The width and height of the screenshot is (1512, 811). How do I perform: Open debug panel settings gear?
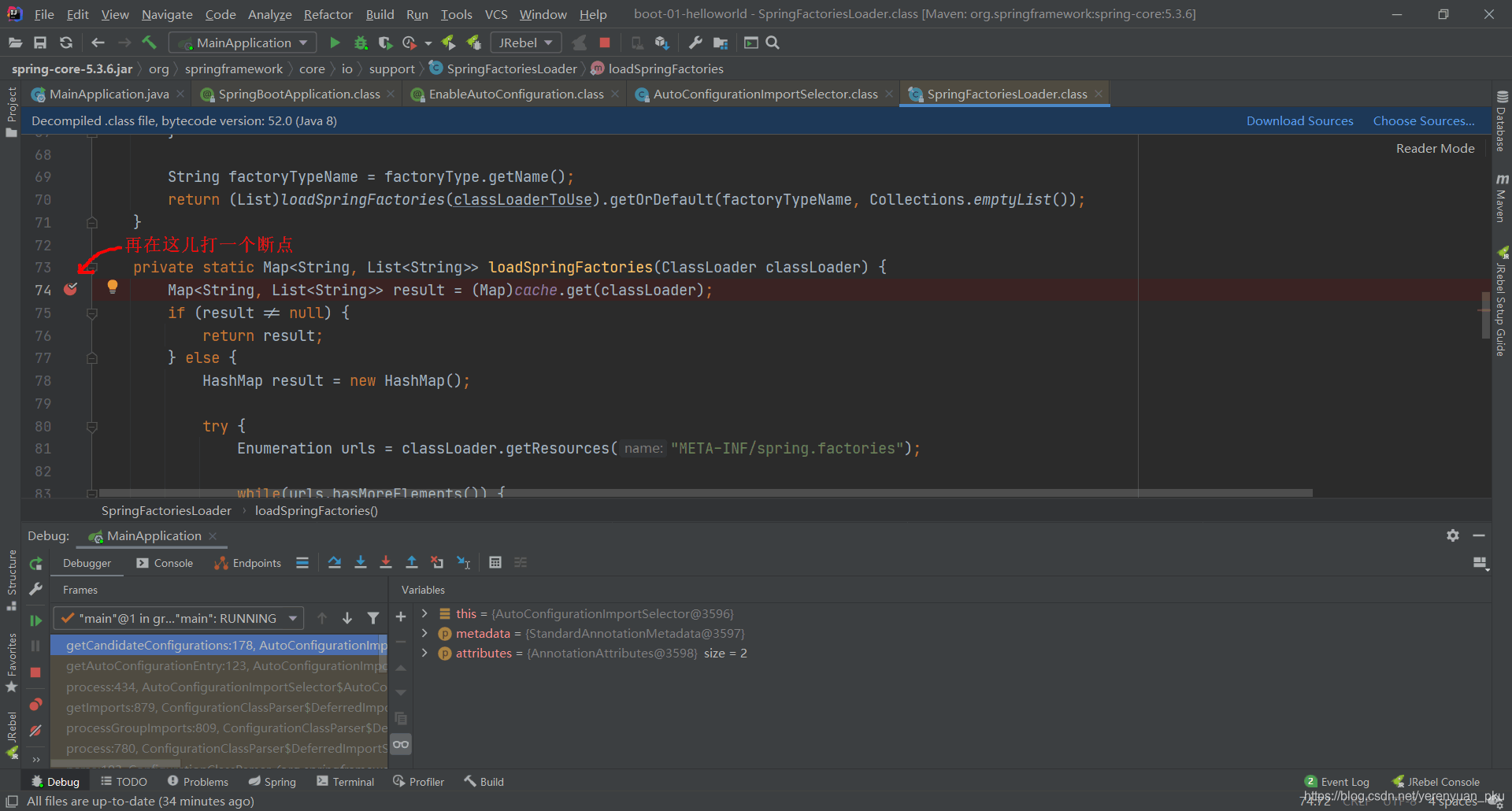1453,535
